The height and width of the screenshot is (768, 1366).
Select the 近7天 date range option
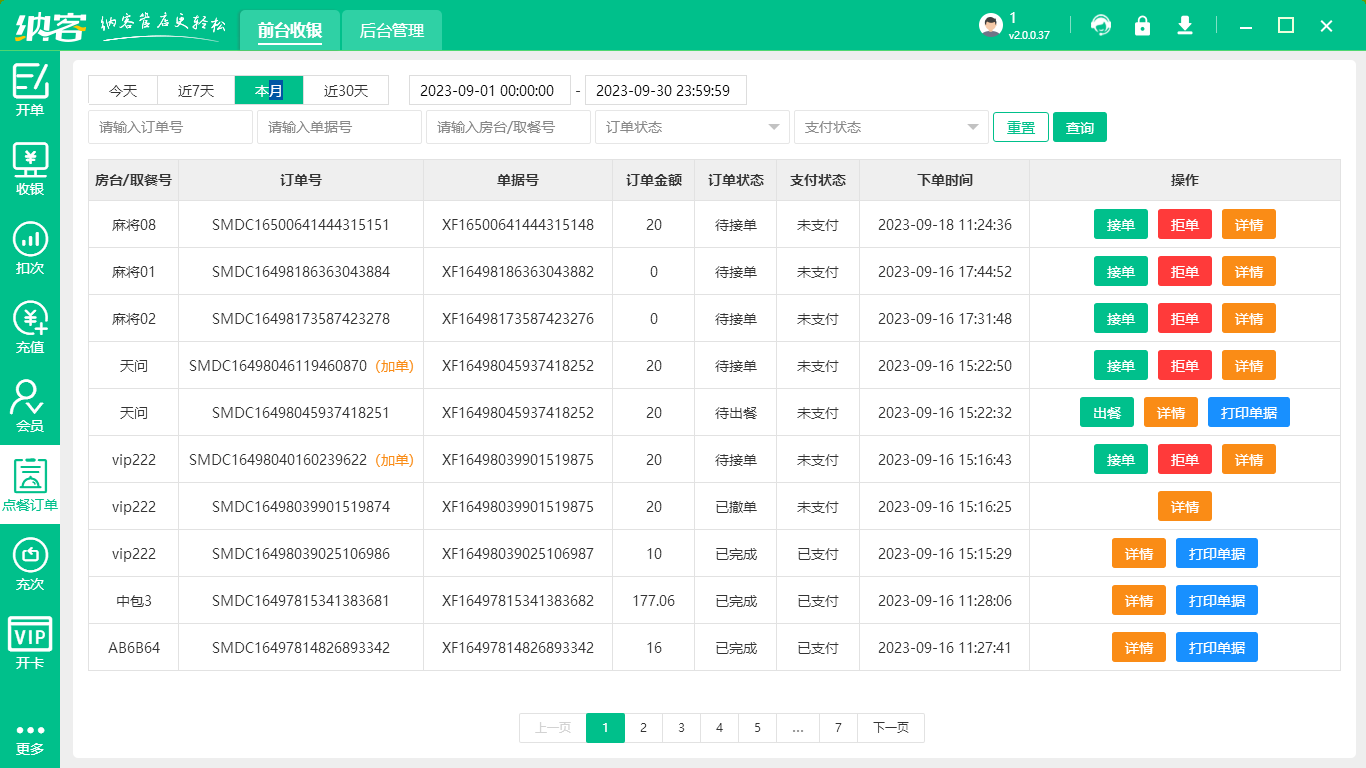point(196,91)
